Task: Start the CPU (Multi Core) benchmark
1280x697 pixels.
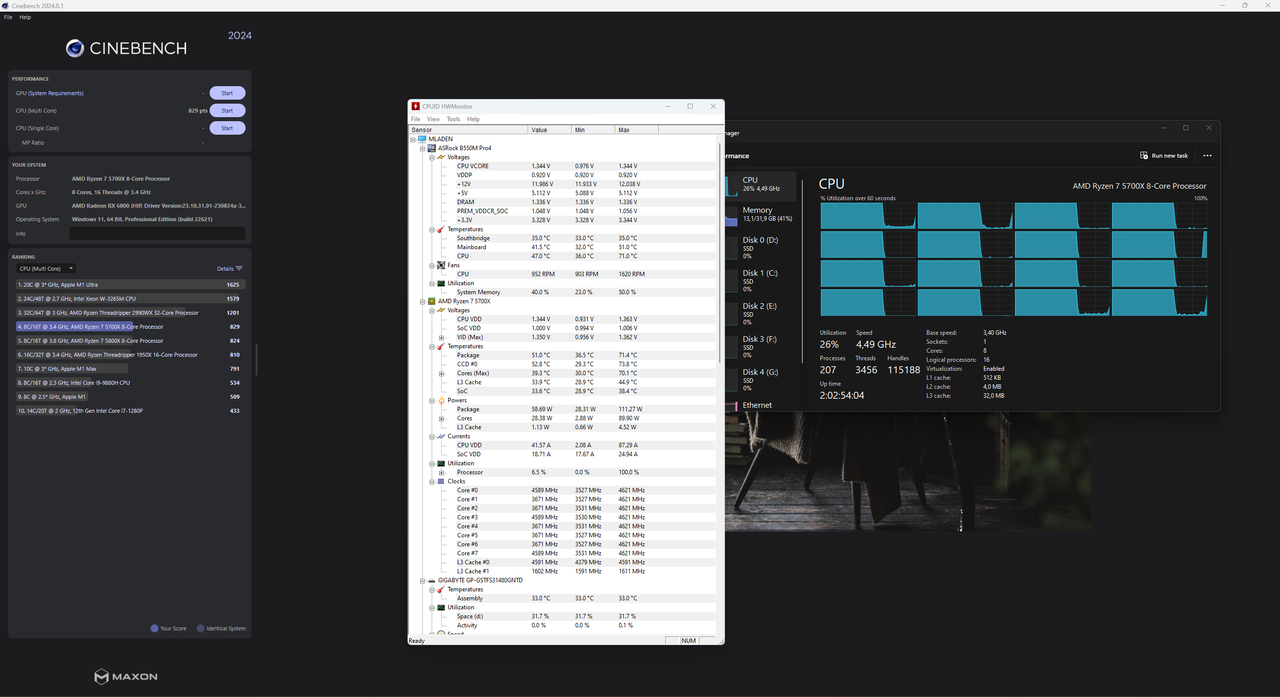Action: tap(227, 111)
